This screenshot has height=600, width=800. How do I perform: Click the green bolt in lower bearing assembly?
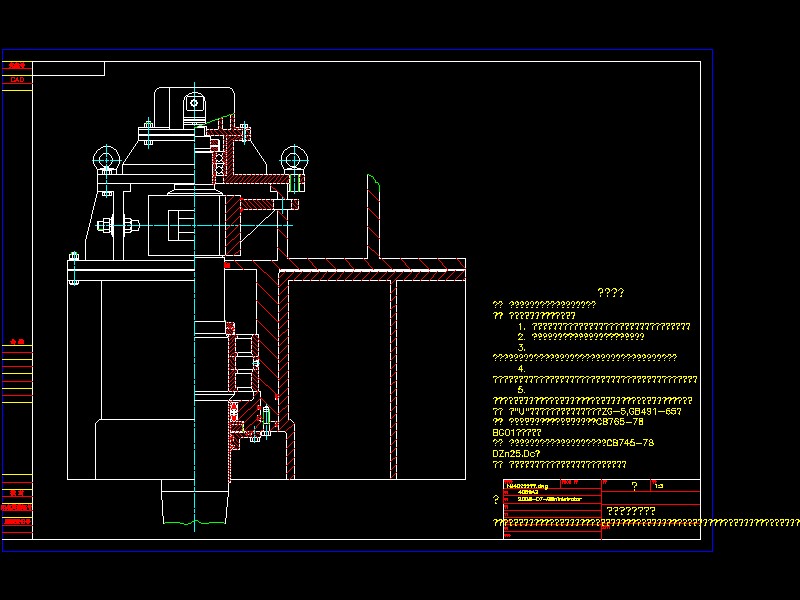point(267,413)
